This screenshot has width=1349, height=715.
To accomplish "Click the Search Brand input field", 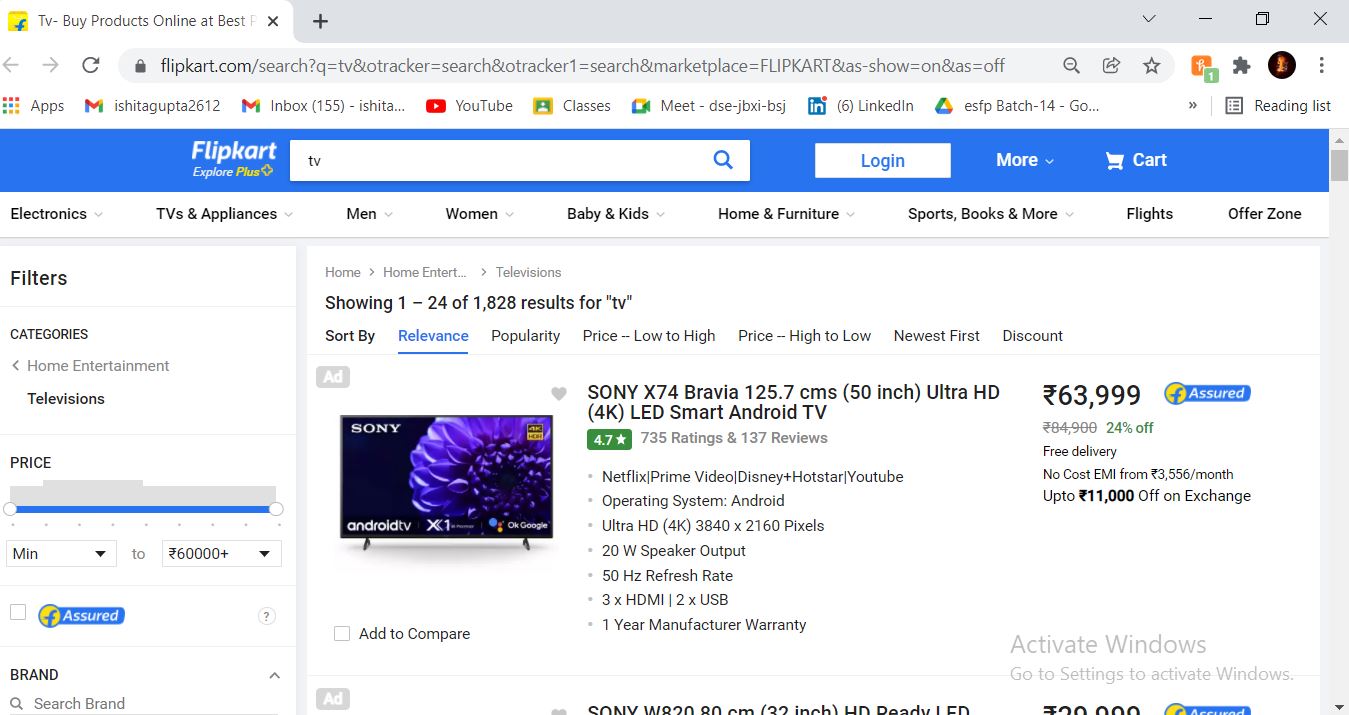I will (x=145, y=704).
